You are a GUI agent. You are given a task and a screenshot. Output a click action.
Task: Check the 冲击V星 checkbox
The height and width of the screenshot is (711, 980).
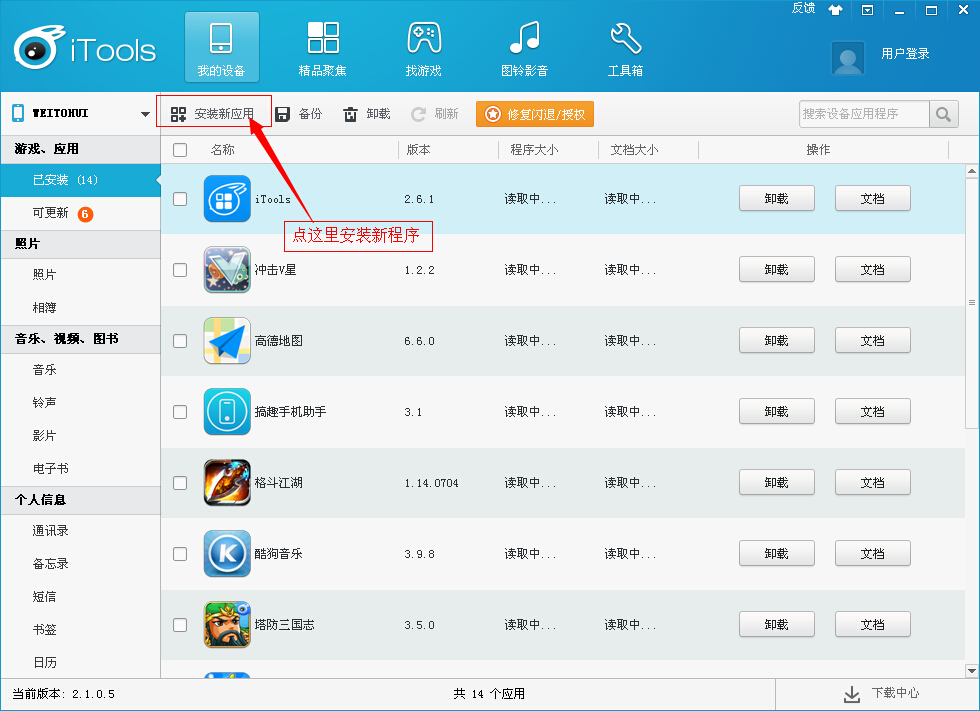pos(180,270)
